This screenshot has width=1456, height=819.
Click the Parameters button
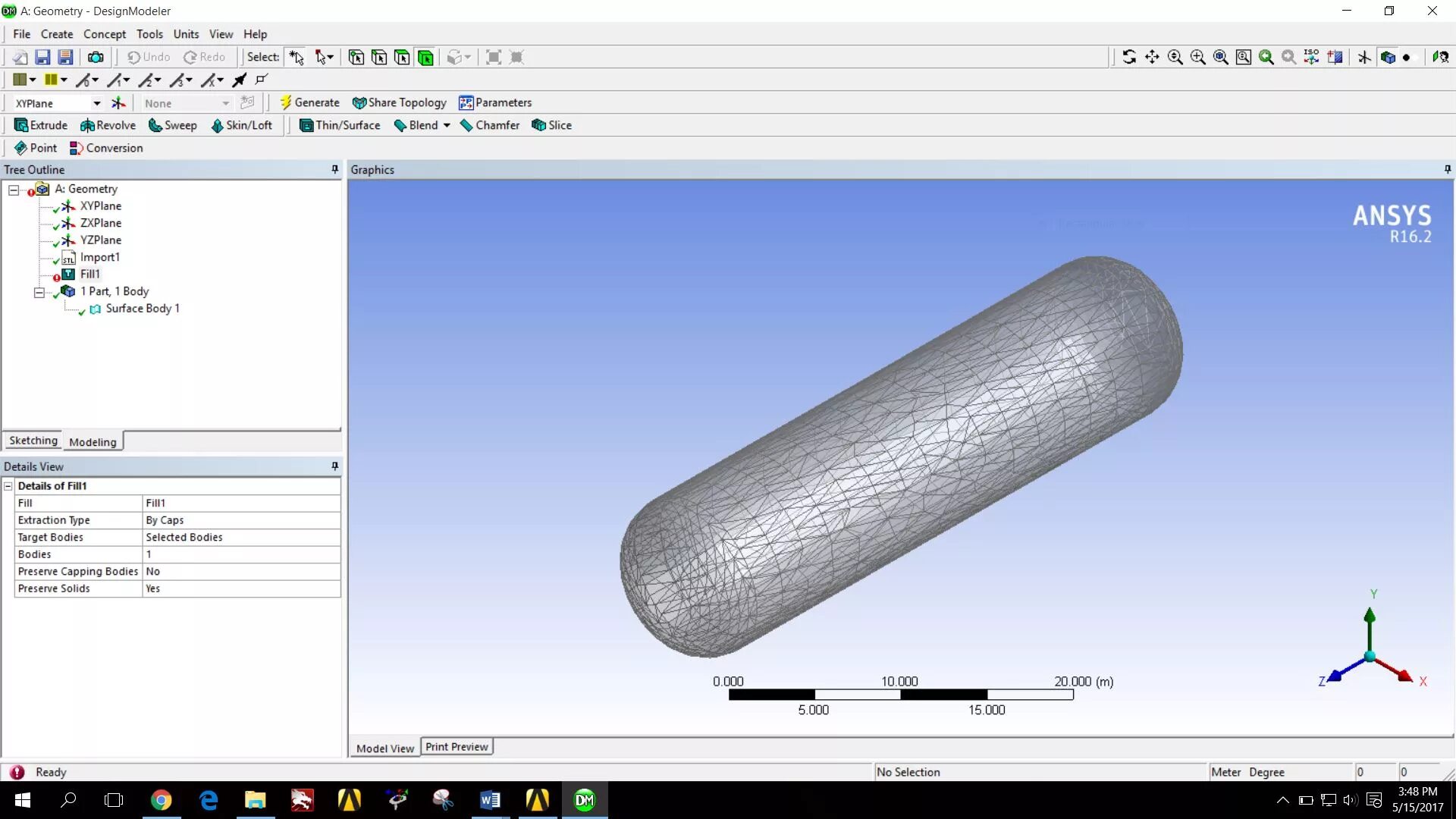pyautogui.click(x=496, y=101)
